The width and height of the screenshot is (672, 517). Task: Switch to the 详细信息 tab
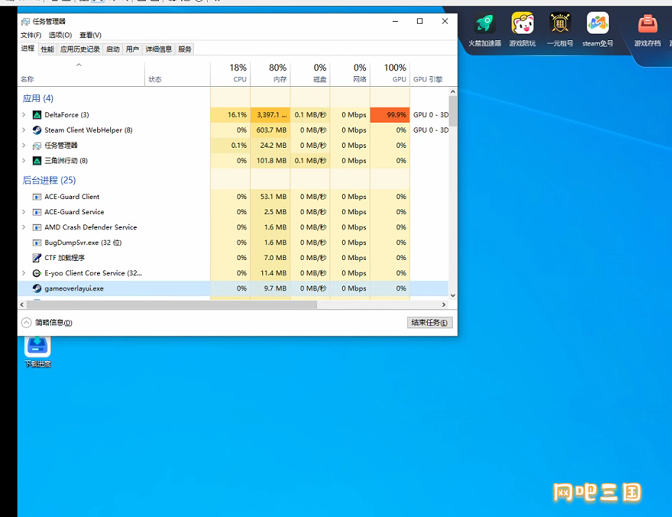[x=159, y=49]
